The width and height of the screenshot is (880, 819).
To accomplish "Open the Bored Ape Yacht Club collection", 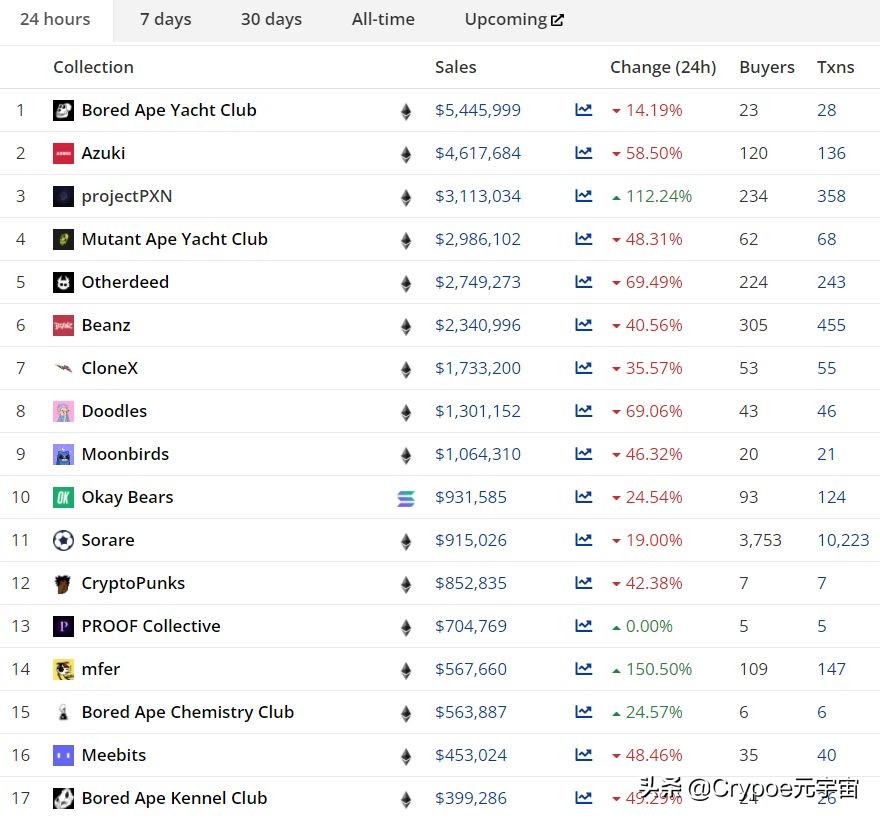I will click(x=169, y=110).
